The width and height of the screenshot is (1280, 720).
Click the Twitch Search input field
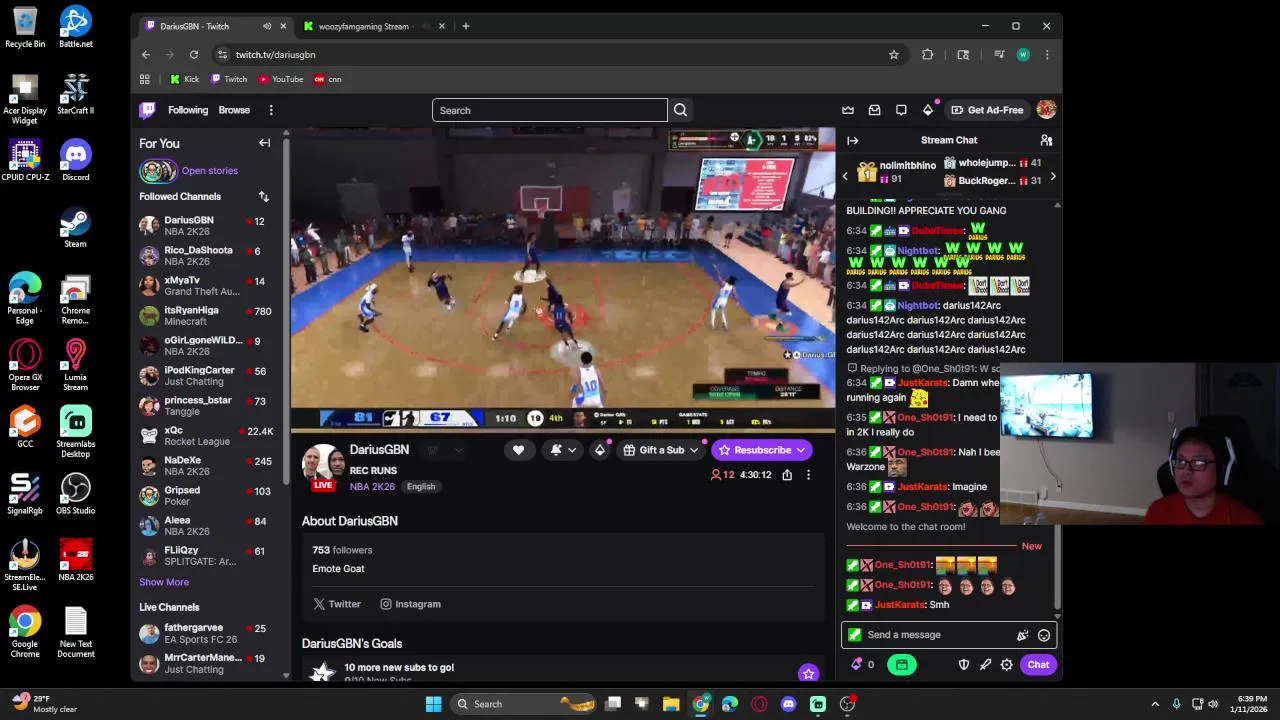(549, 110)
